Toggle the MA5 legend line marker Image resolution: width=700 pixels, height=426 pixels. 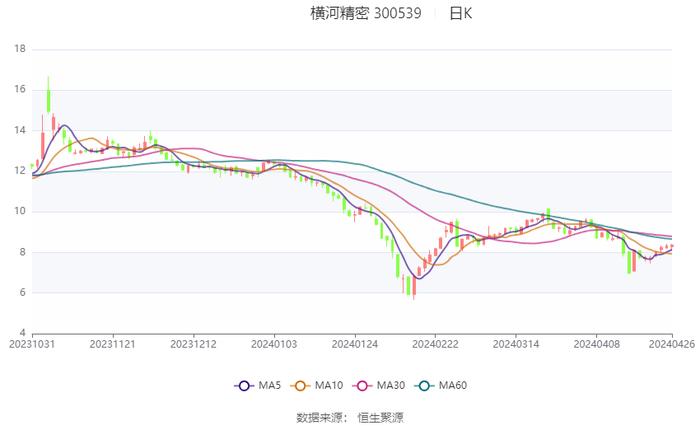pyautogui.click(x=244, y=386)
